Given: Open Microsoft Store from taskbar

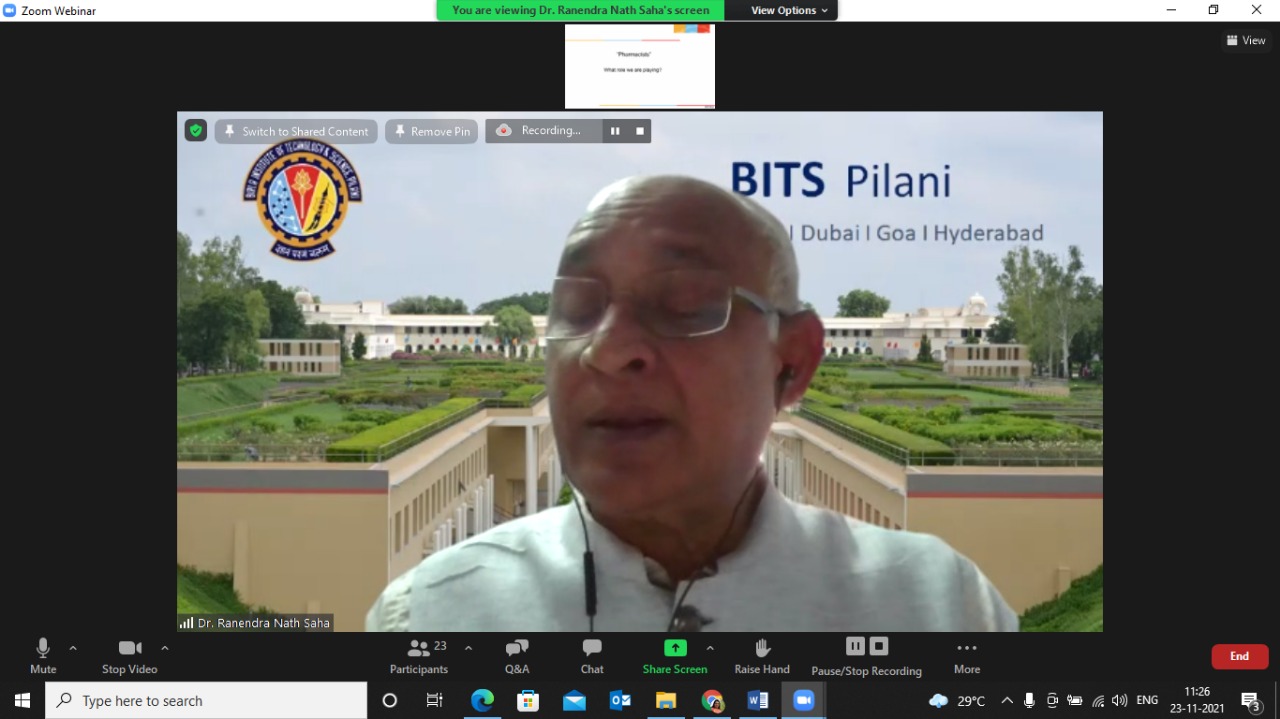Looking at the screenshot, I should point(528,701).
